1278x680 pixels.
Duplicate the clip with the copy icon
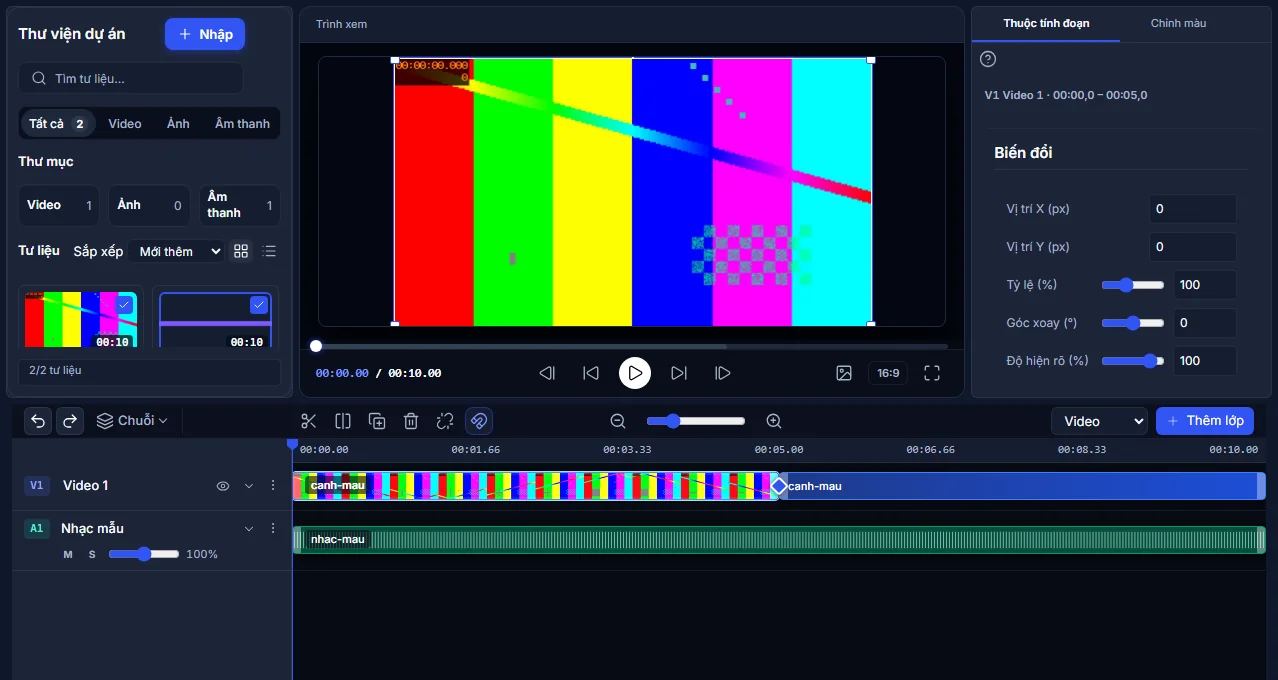point(377,421)
